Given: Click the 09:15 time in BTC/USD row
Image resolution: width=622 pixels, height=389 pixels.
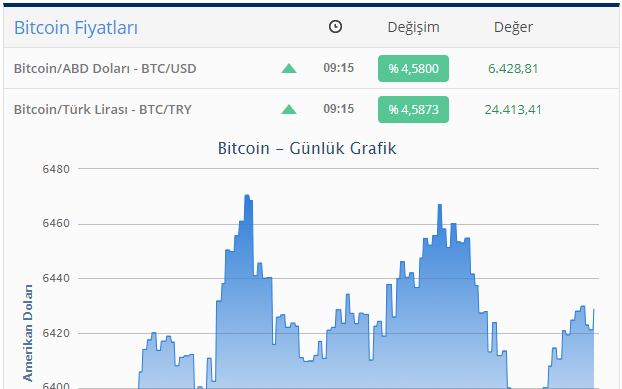Looking at the screenshot, I should (338, 68).
